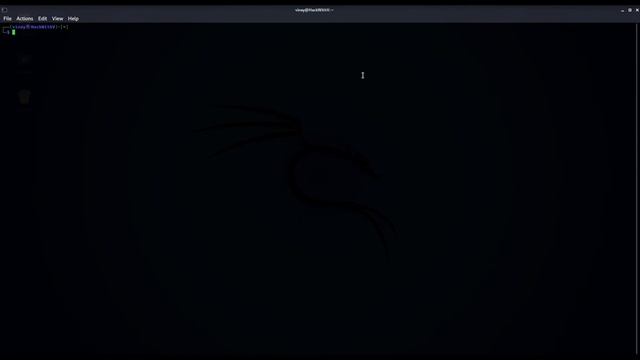The width and height of the screenshot is (640, 360).
Task: Click the terminal's vertical scrollbar
Action: (x=637, y=189)
